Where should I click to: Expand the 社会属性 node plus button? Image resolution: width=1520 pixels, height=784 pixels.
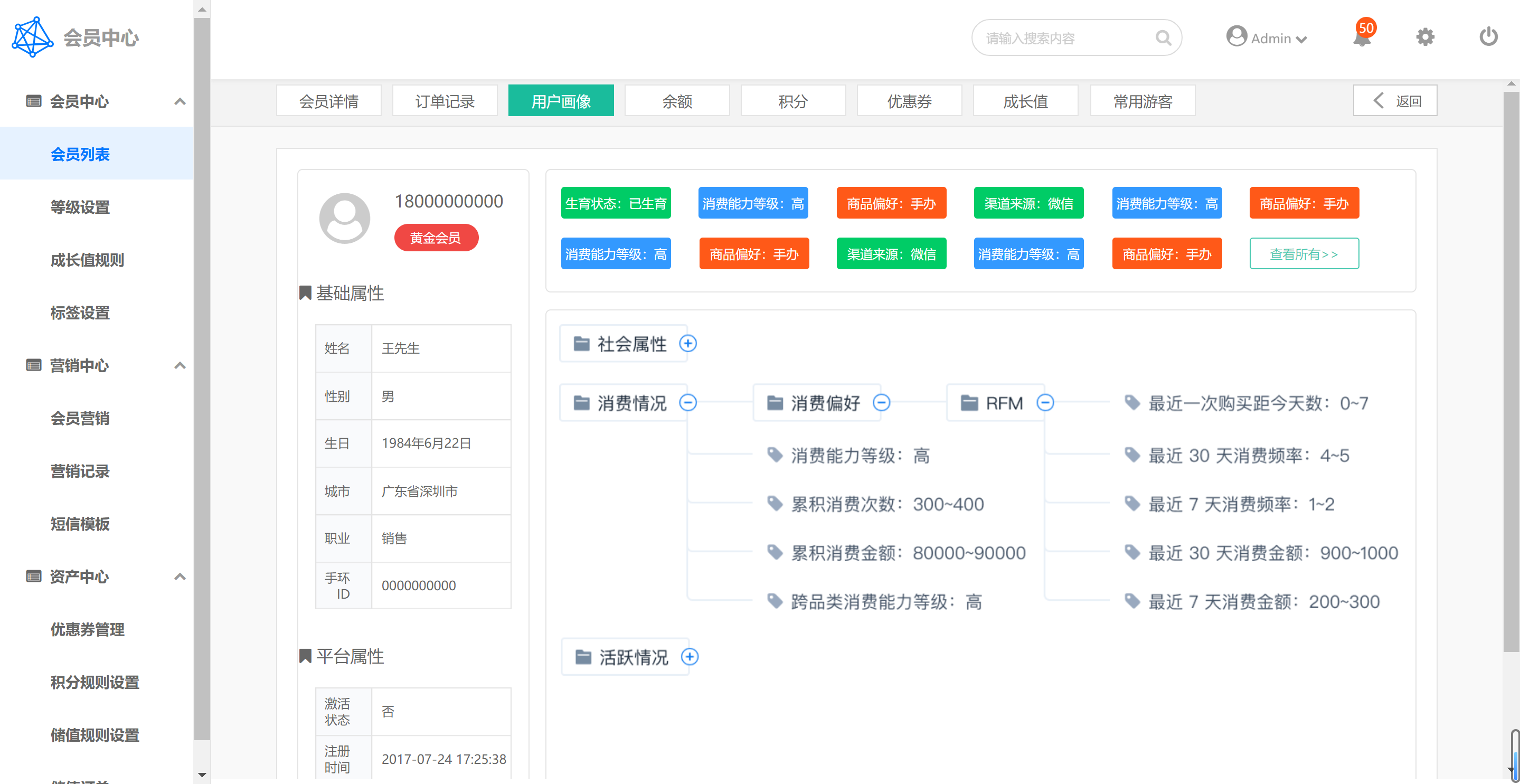[687, 343]
